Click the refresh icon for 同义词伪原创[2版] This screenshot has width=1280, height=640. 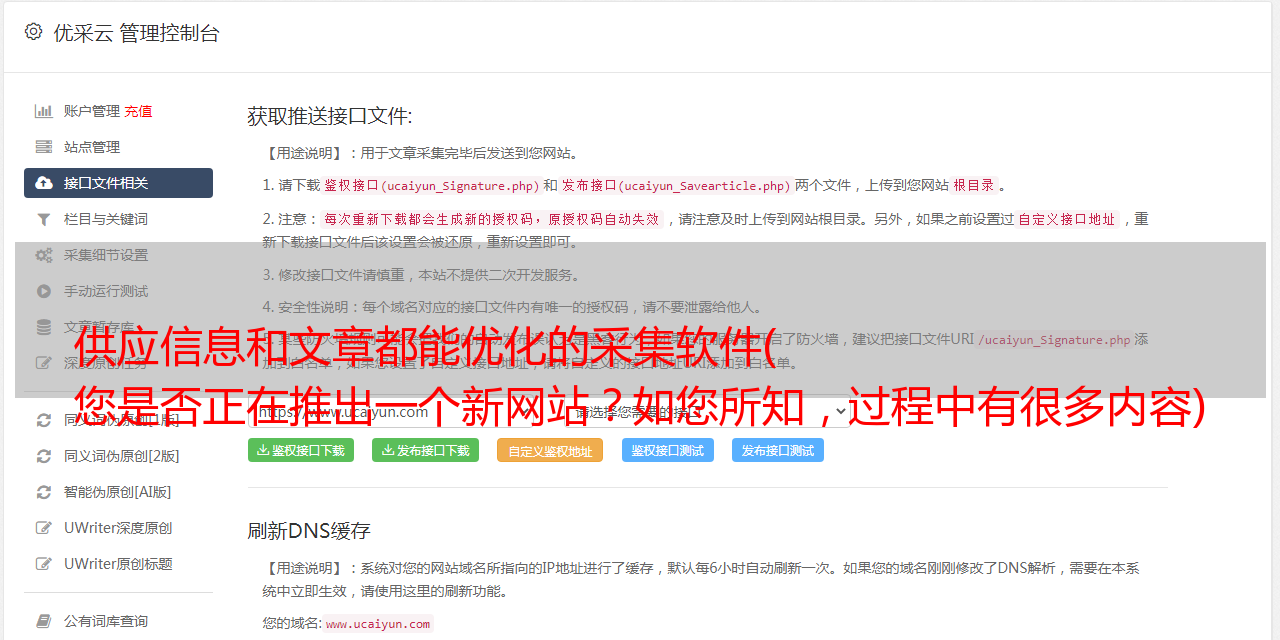(44, 456)
